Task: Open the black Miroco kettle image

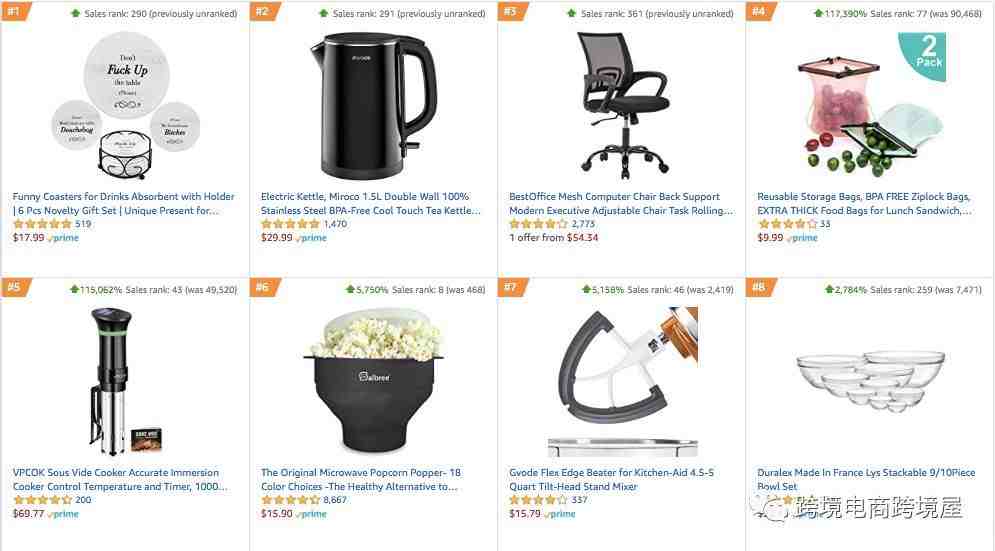Action: coord(373,105)
